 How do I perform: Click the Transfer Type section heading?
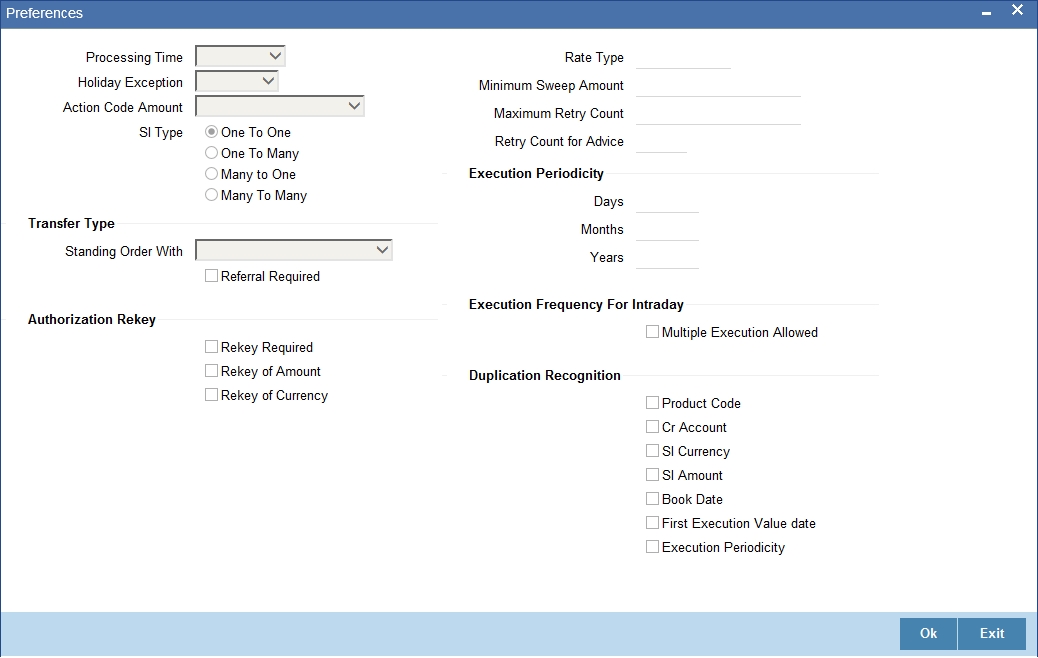coord(71,224)
